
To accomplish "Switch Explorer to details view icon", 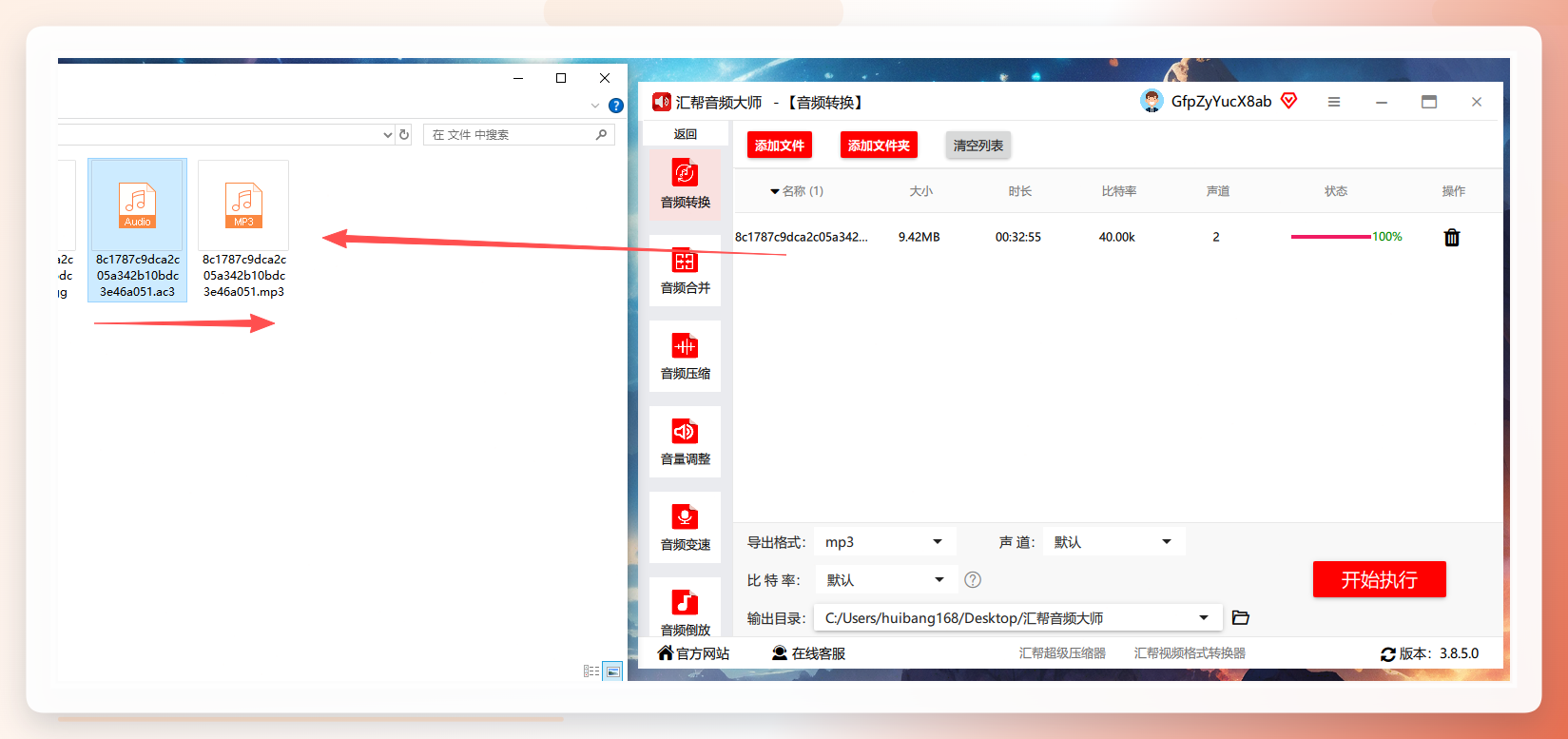I will [x=591, y=671].
